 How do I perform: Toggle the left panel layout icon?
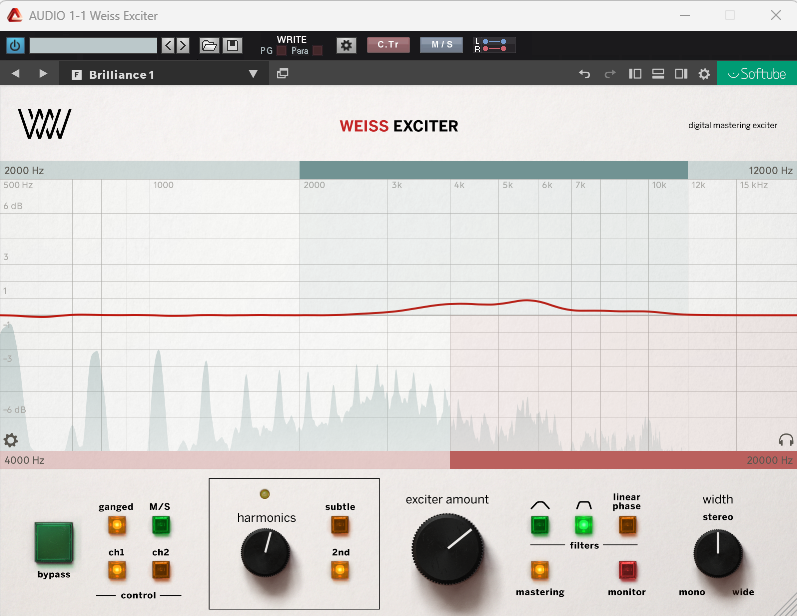pyautogui.click(x=635, y=74)
